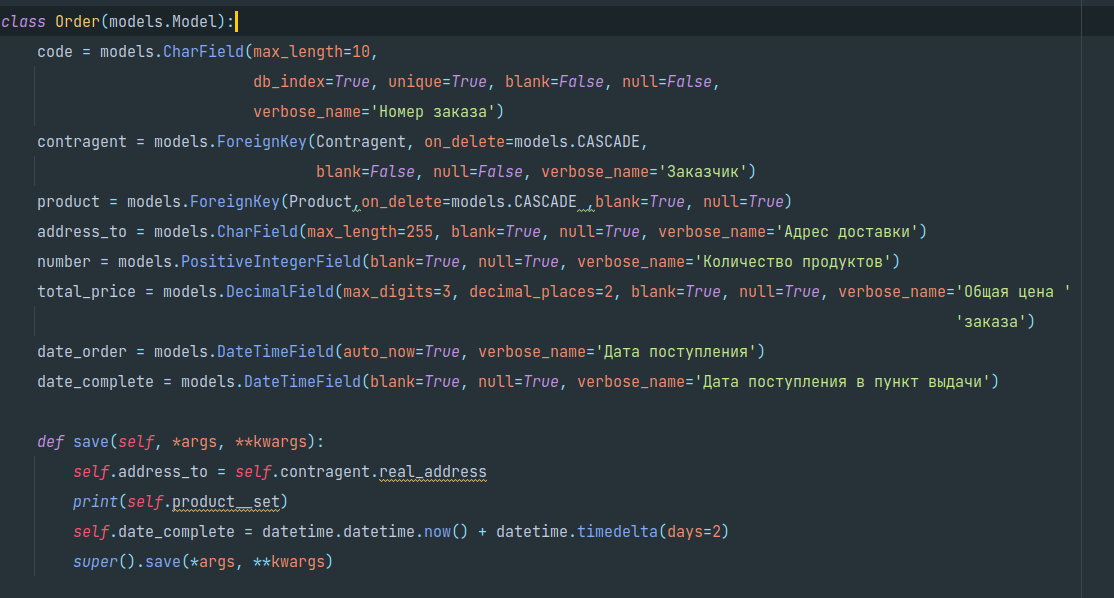Click the 'total_price' field variable name
Screen dimensions: 1114x598
[x=87, y=291]
